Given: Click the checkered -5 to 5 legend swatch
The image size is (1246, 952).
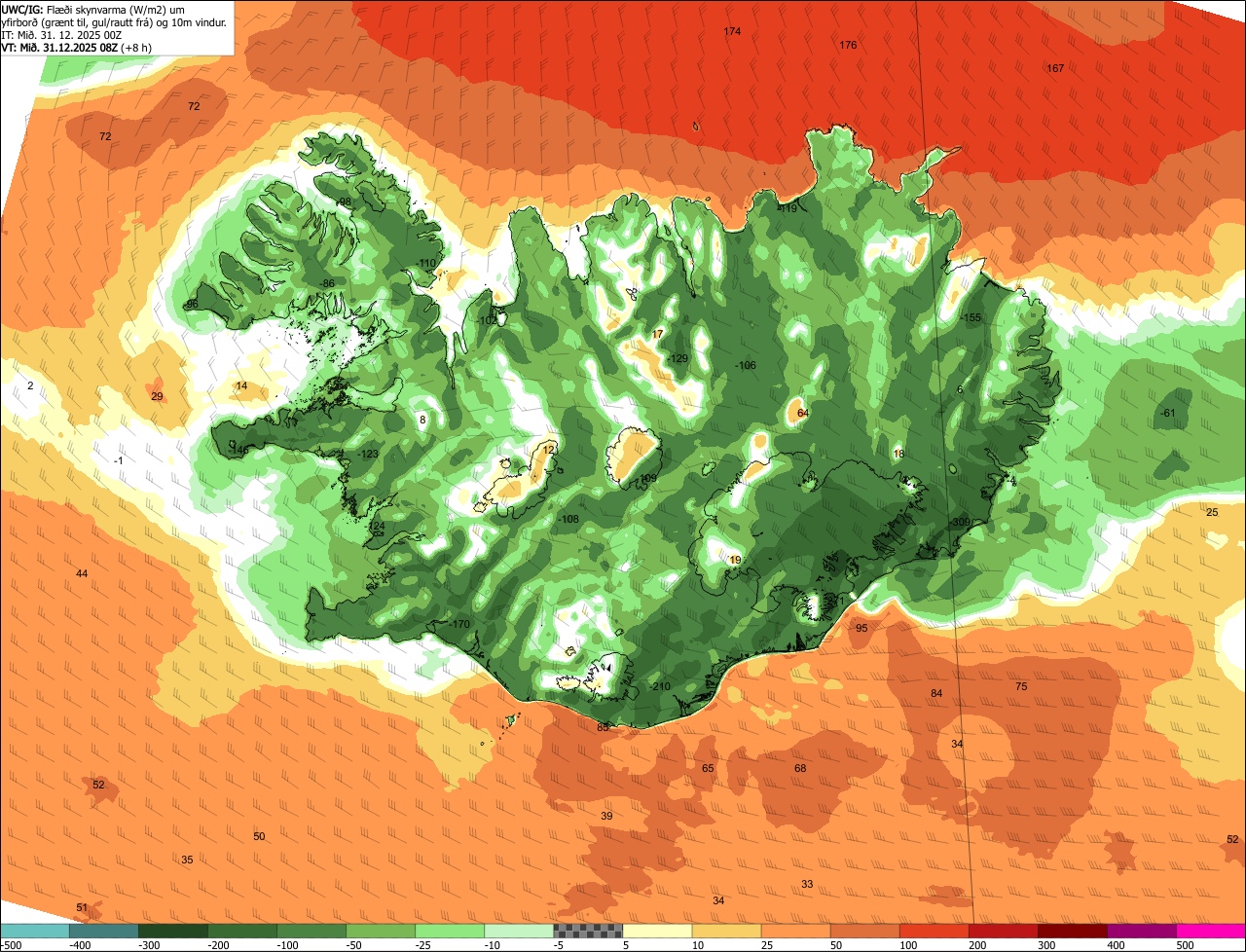Looking at the screenshot, I should pos(587,931).
